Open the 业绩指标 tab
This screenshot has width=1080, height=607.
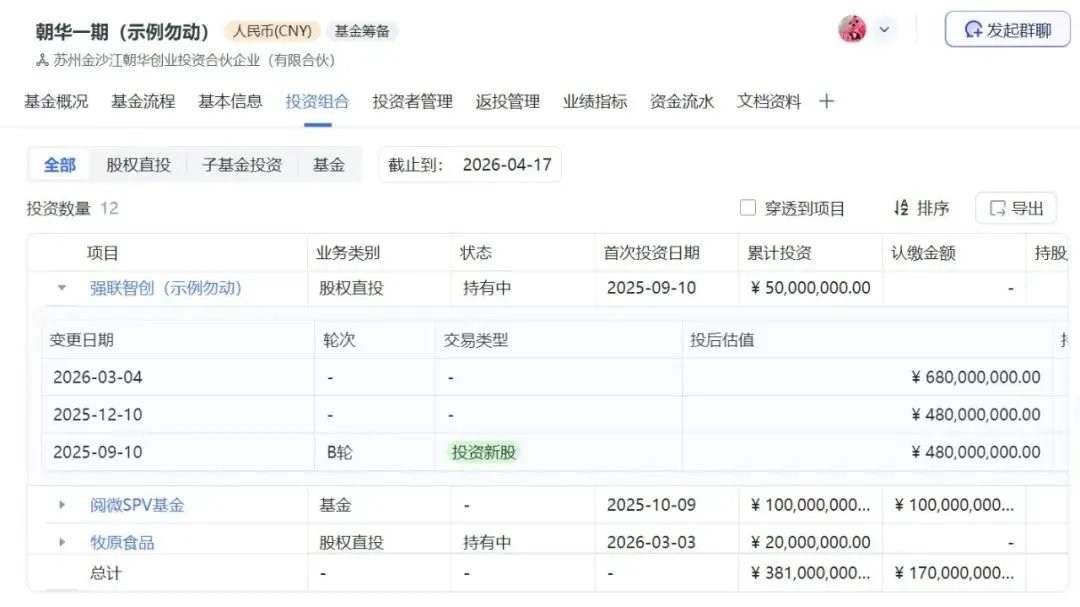coord(594,101)
